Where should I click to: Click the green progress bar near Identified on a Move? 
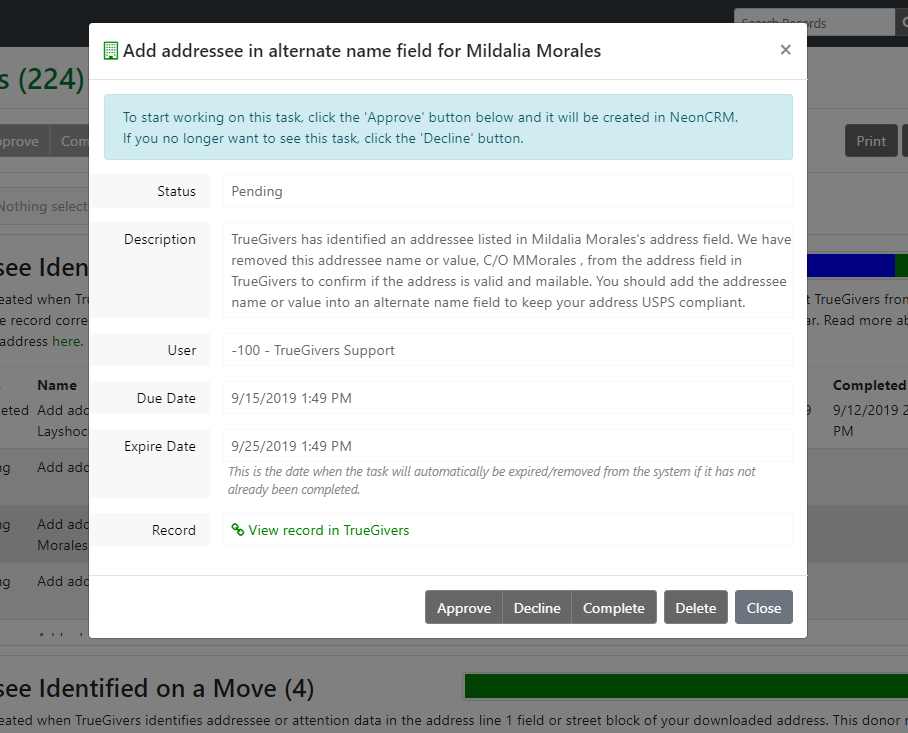[686, 686]
